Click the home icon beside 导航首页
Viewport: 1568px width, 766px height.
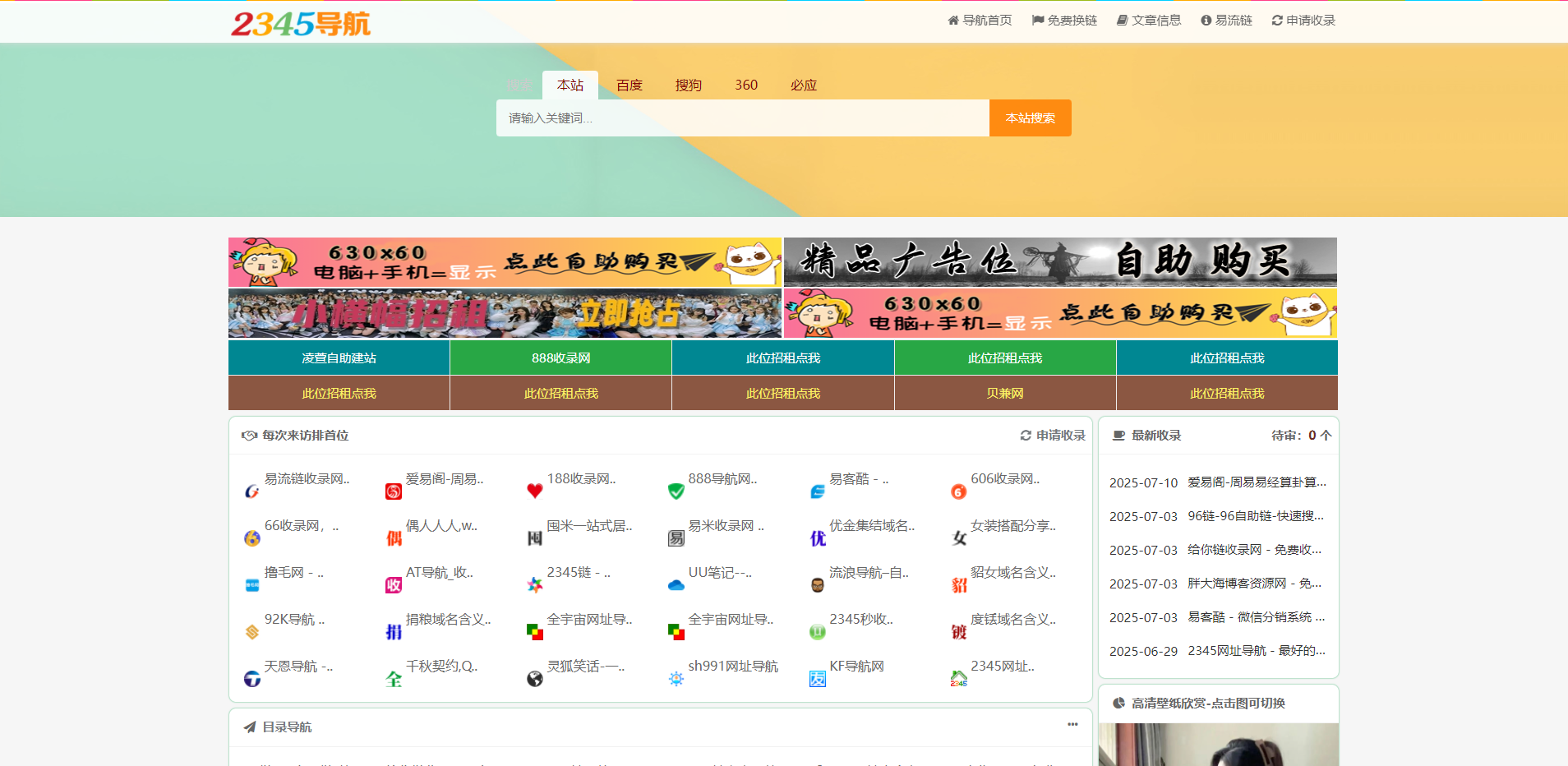[953, 21]
